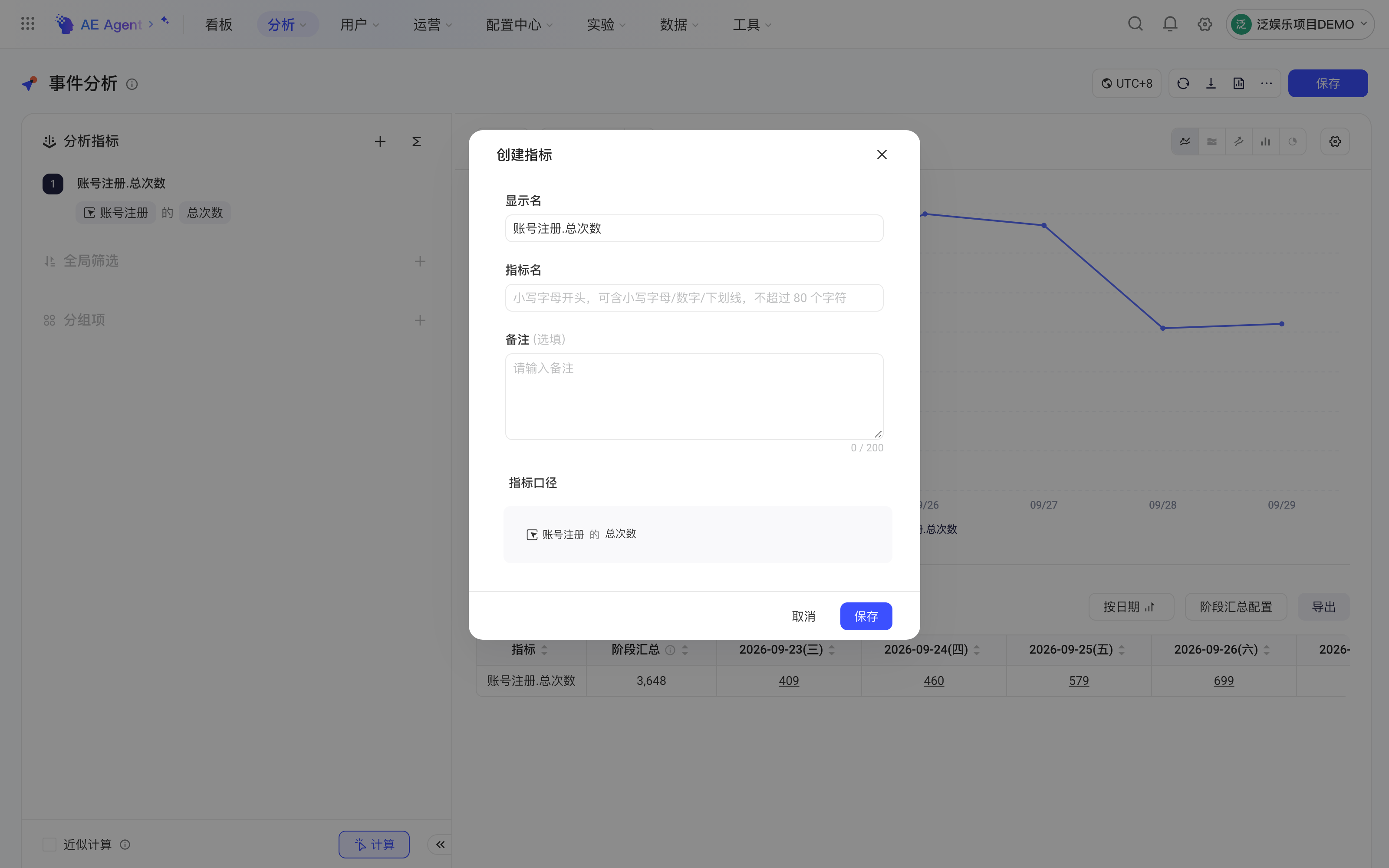Open the app grid launcher icon

27,24
